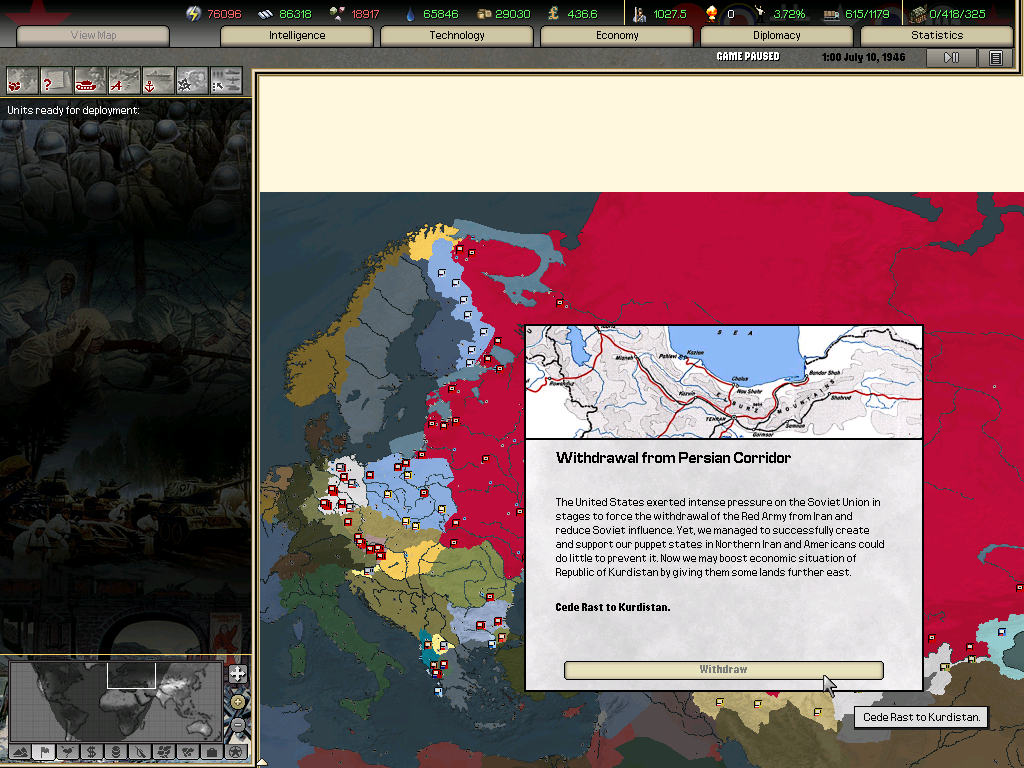The image size is (1024, 768).
Task: Open the Diplomacy screen
Action: 777,36
